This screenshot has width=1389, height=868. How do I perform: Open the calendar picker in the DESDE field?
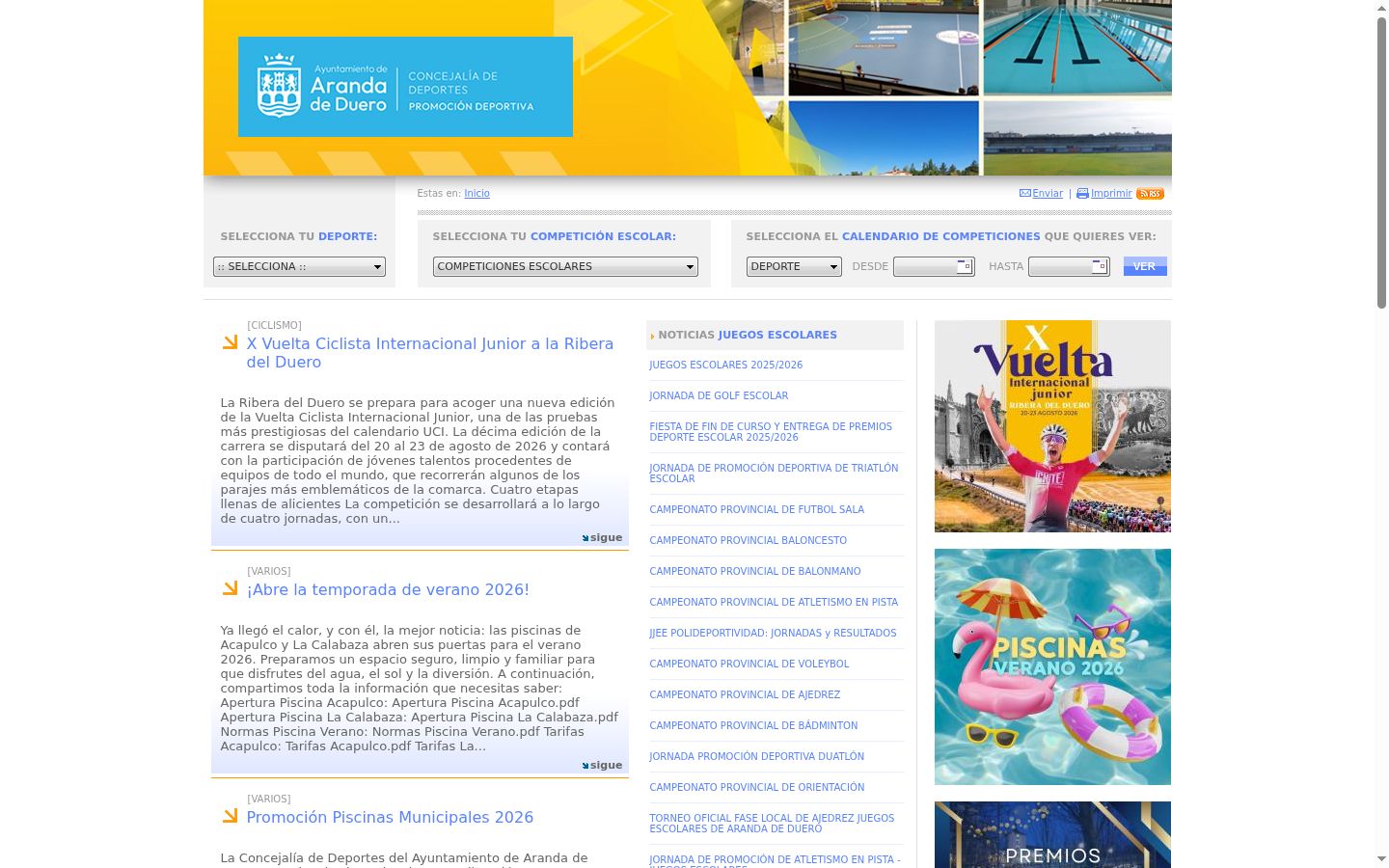(964, 265)
